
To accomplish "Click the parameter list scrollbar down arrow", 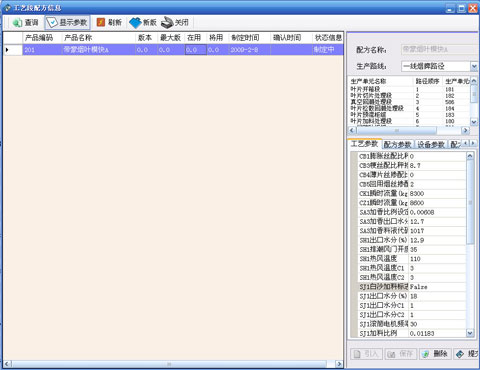I will [470, 333].
